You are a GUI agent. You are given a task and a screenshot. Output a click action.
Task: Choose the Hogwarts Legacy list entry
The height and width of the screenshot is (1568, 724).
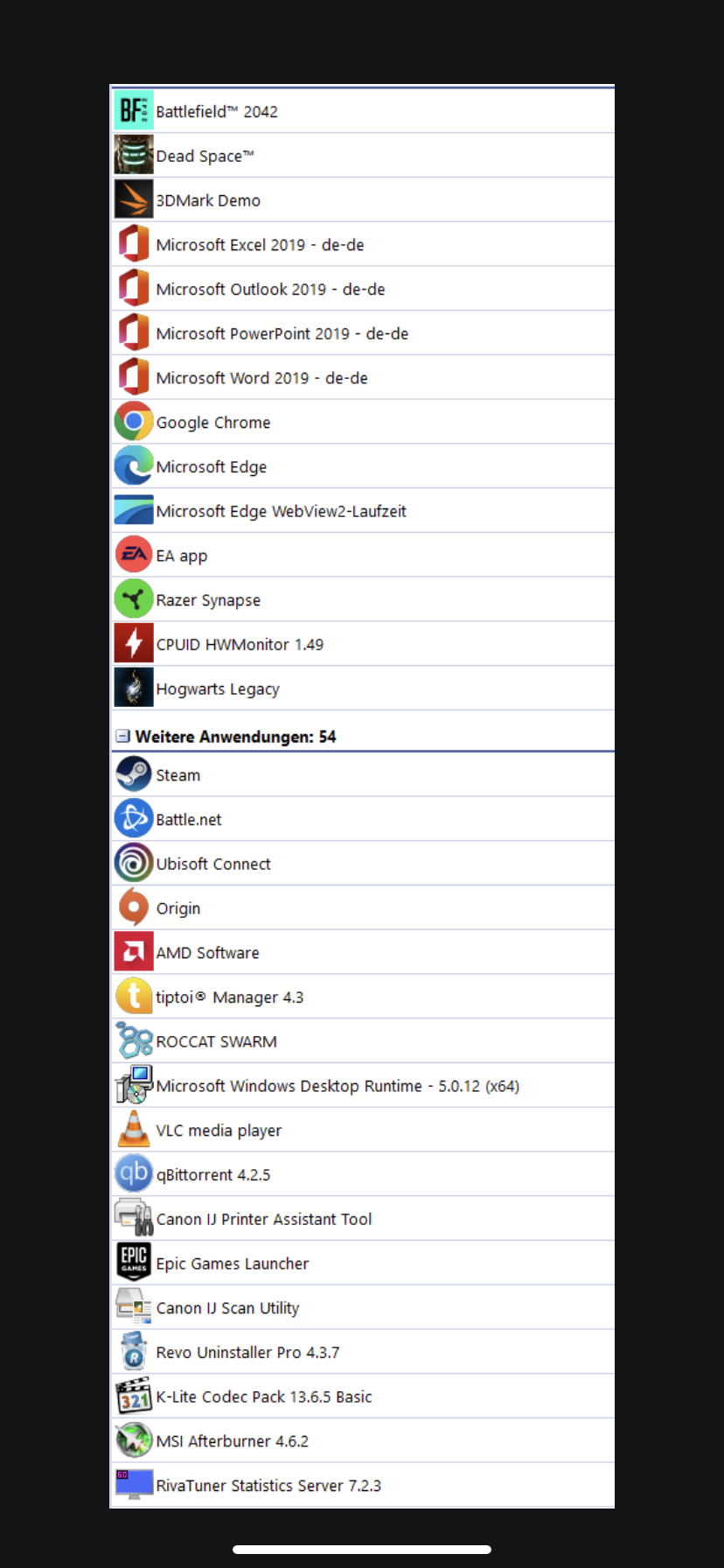(x=363, y=689)
